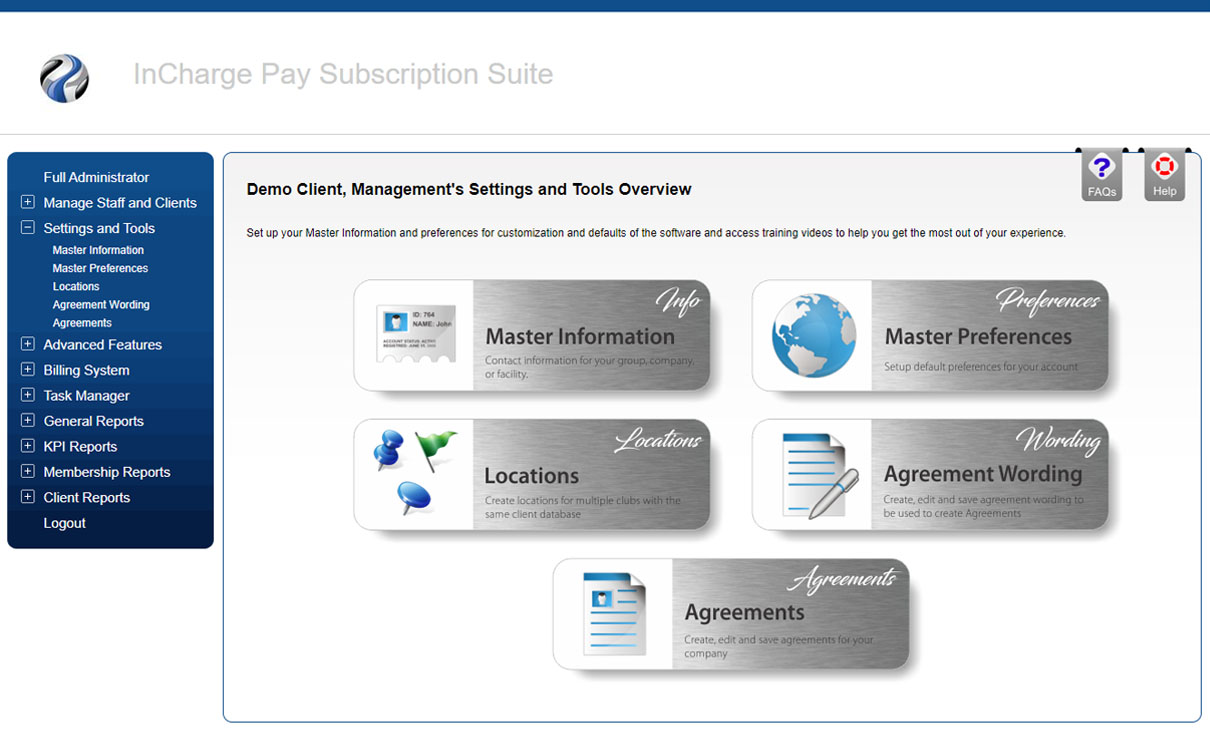Click the InCharge Pay Subscription Suite title
The width and height of the screenshot is (1210, 750).
343,74
